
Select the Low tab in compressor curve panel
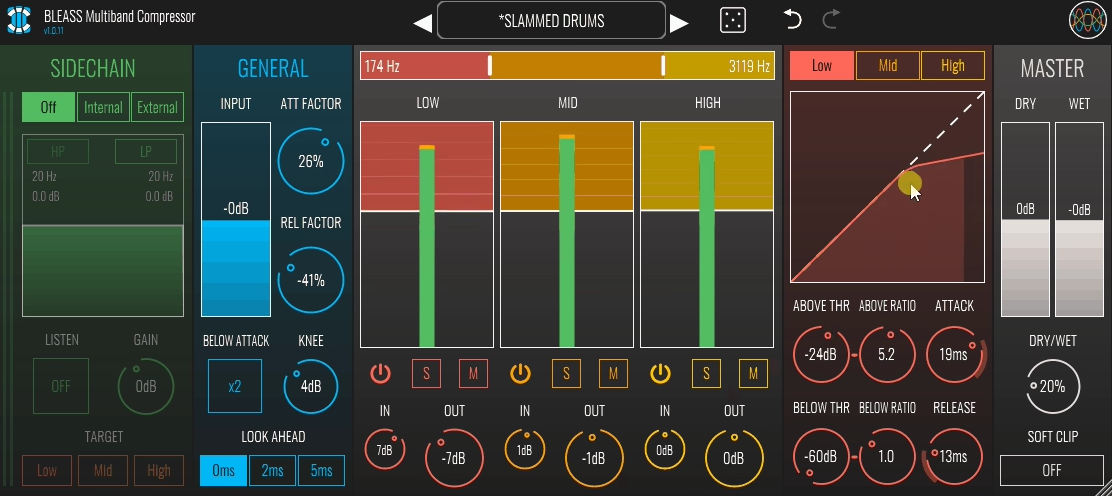[x=821, y=66]
